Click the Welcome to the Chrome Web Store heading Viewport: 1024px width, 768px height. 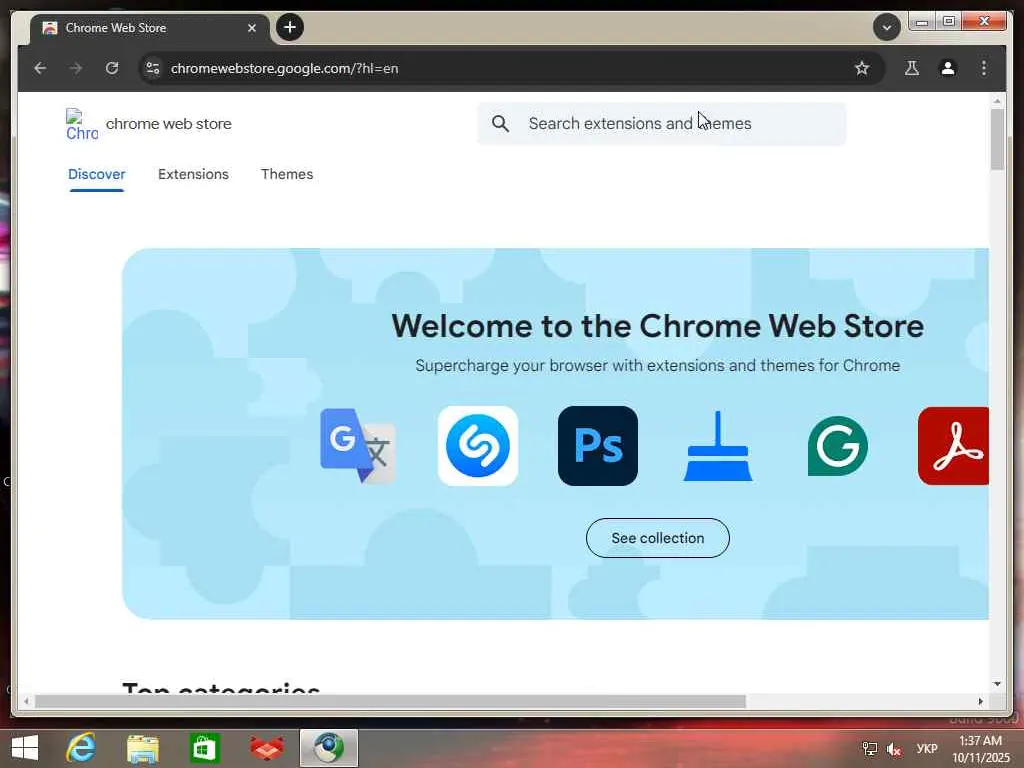click(x=658, y=326)
